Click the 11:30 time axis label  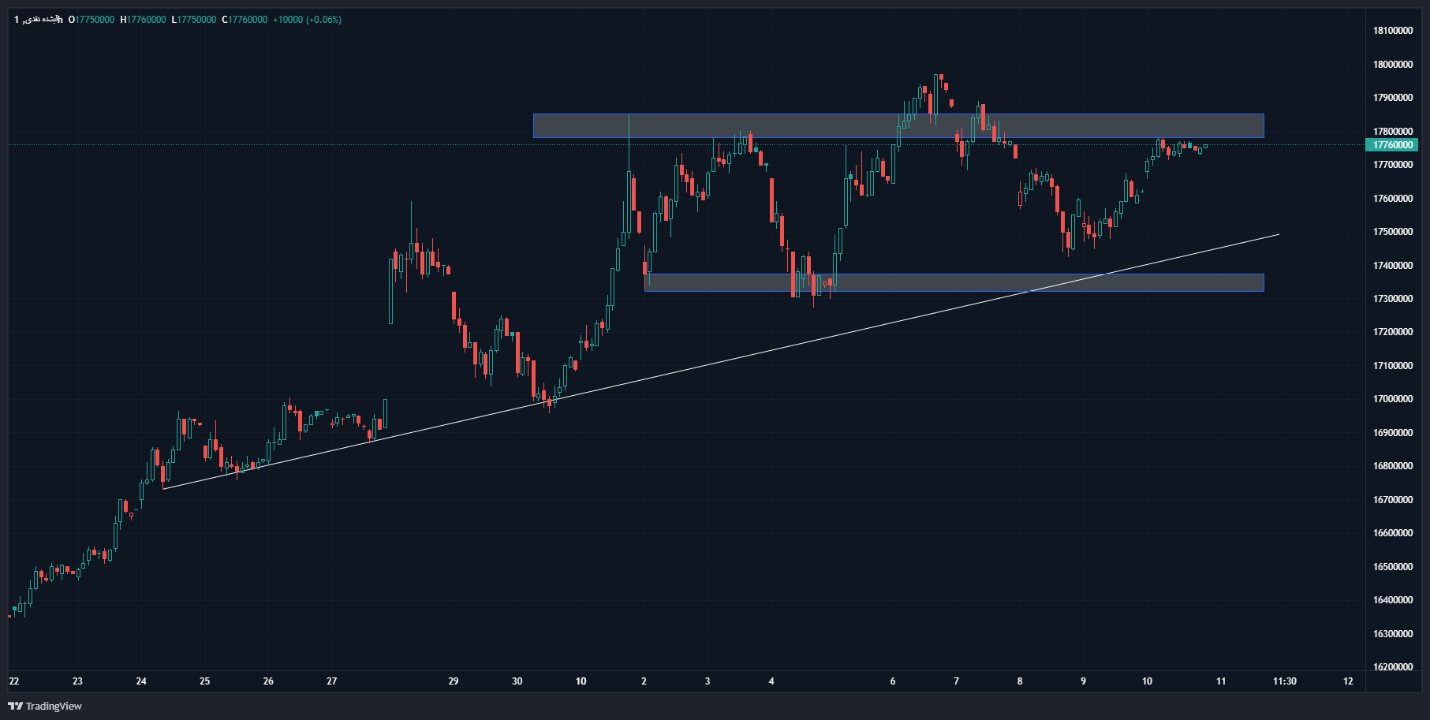1284,681
